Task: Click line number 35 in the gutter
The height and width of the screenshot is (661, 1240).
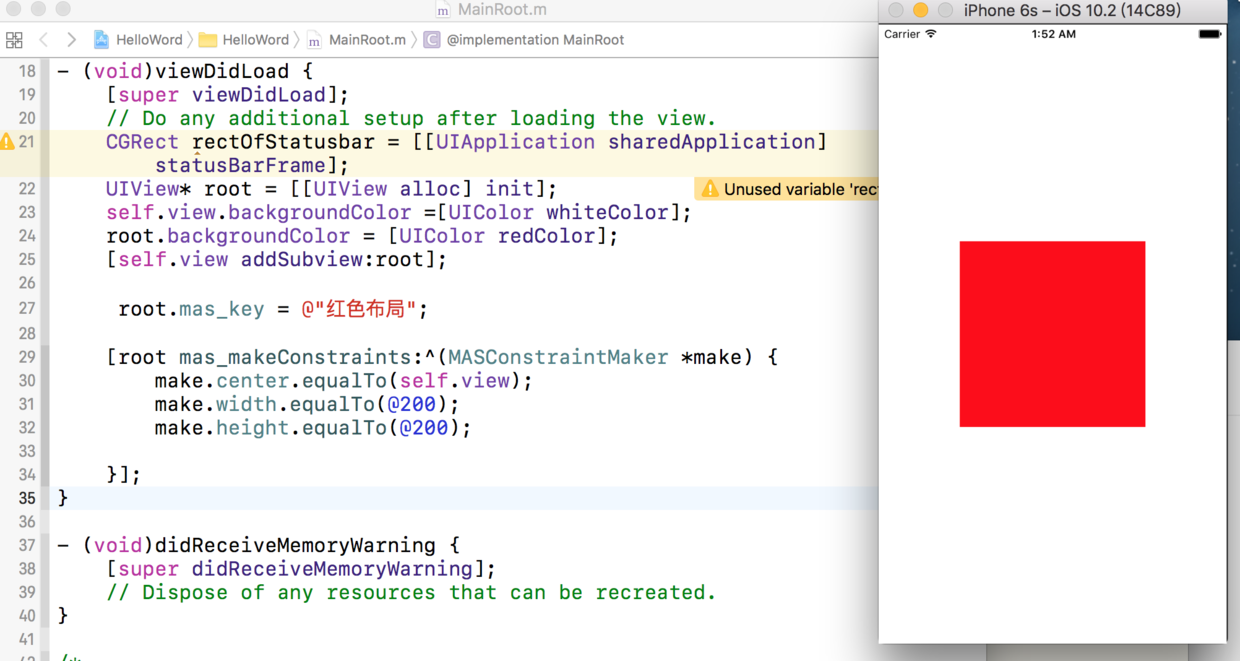Action: [x=27, y=498]
